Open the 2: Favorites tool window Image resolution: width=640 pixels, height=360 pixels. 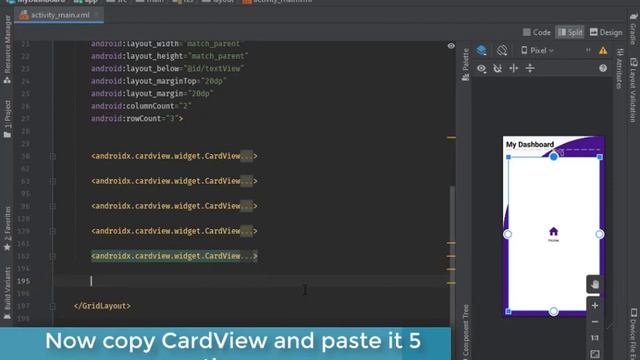[7, 229]
